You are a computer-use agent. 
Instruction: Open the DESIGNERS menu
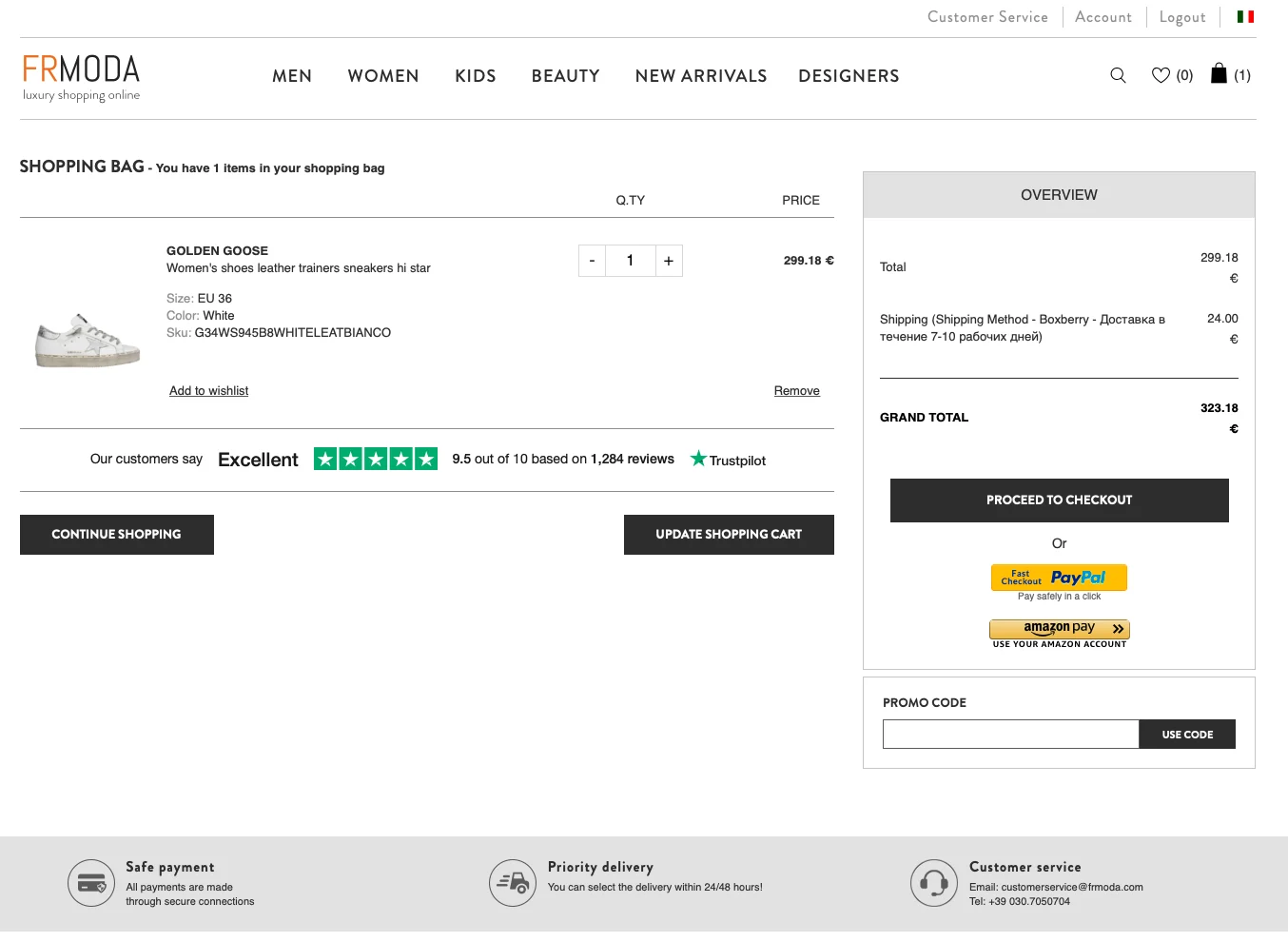(x=849, y=76)
